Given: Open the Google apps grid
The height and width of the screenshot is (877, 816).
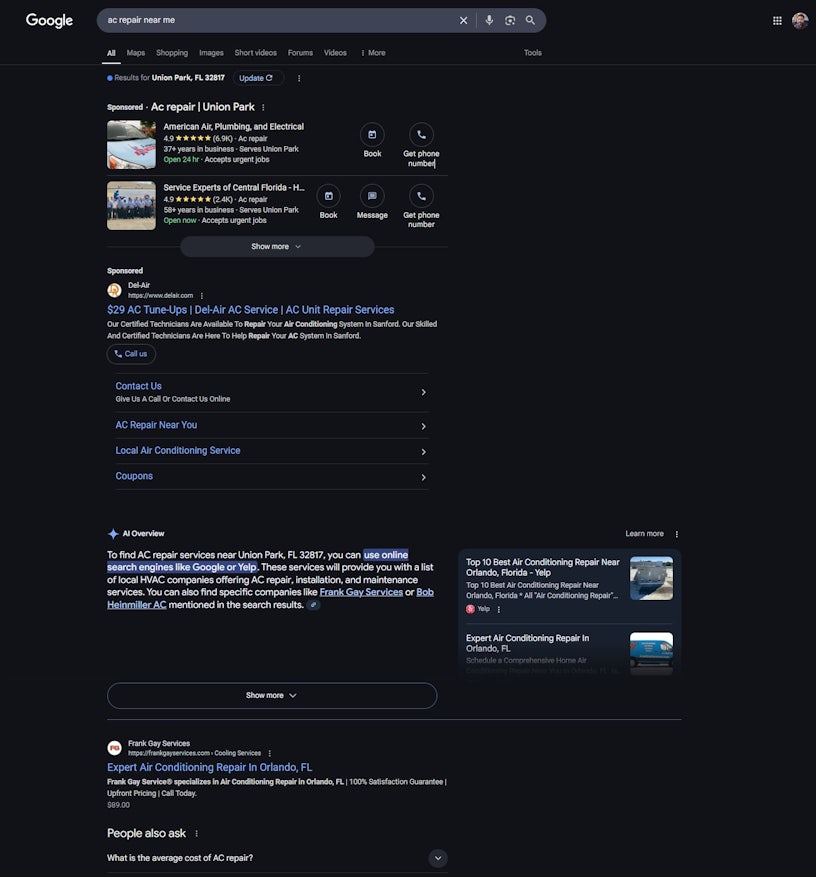Looking at the screenshot, I should pyautogui.click(x=777, y=20).
